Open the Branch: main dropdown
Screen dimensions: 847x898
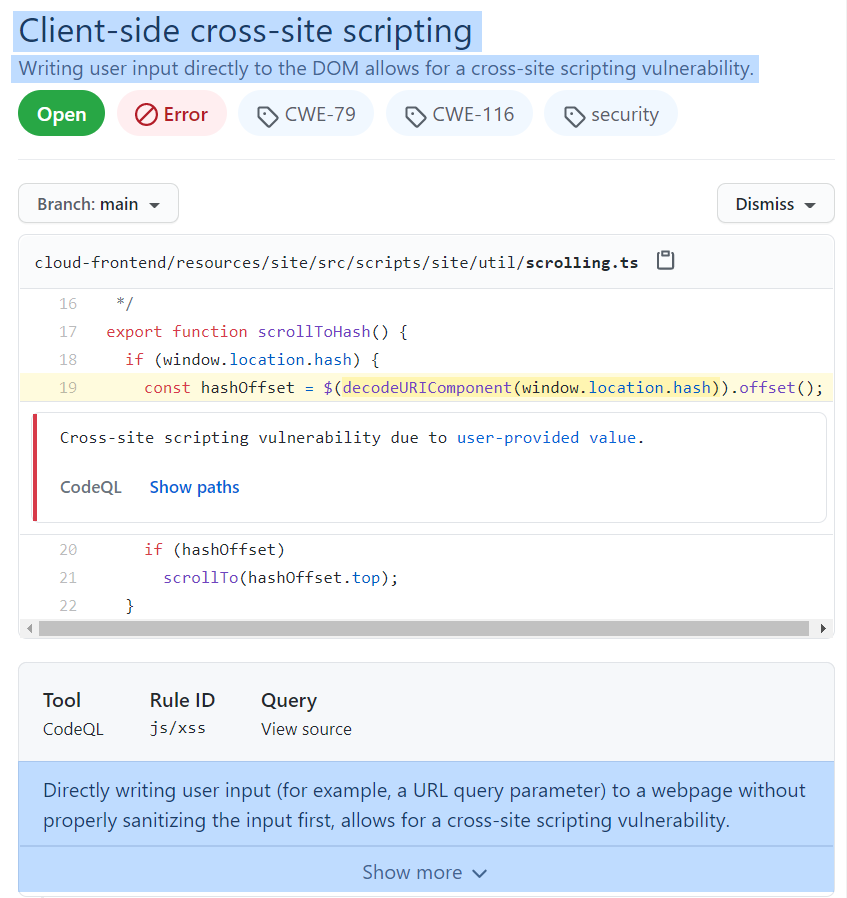98,204
